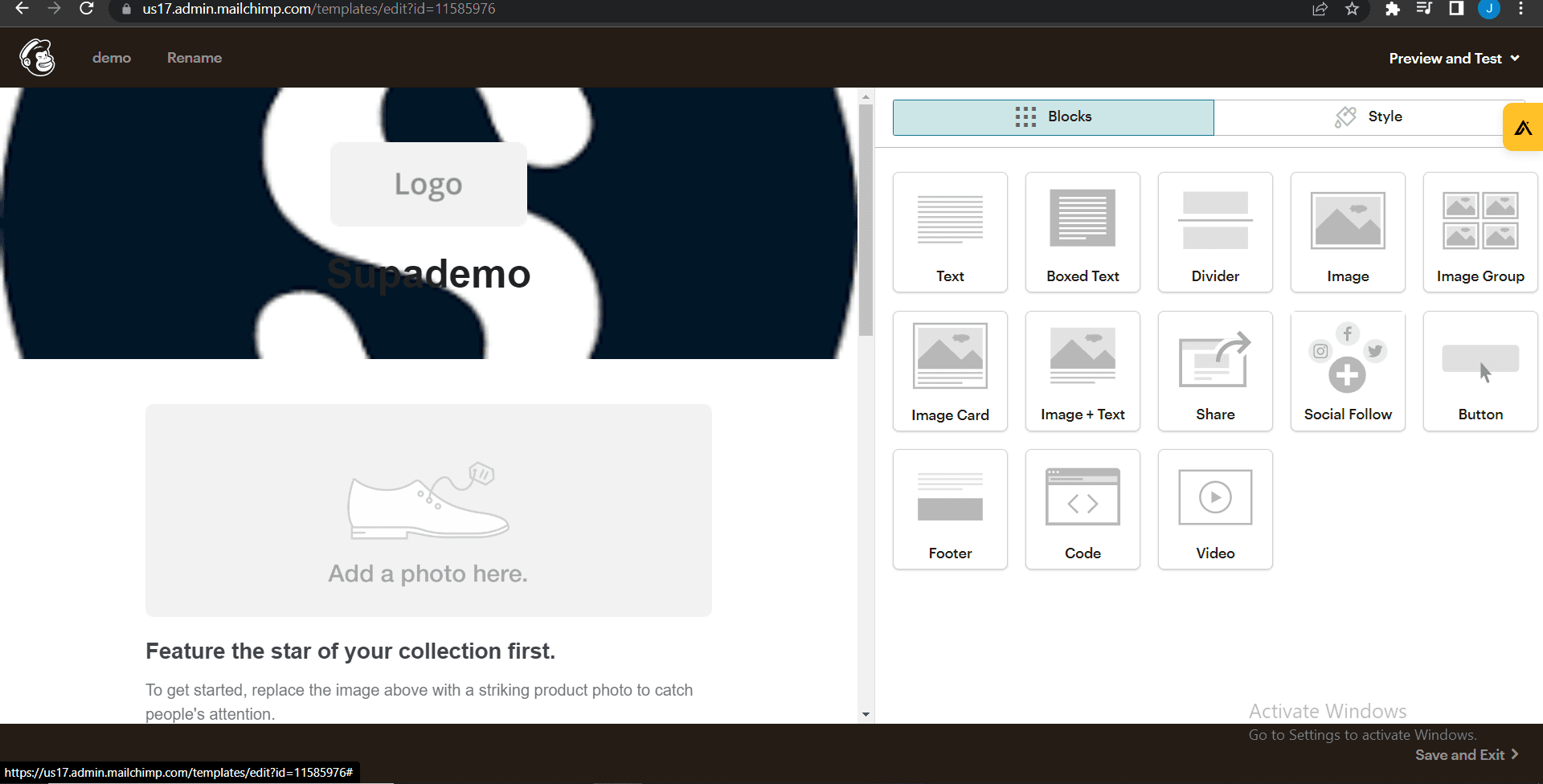Click Rename to rename the template
The width and height of the screenshot is (1543, 784).
tap(194, 57)
